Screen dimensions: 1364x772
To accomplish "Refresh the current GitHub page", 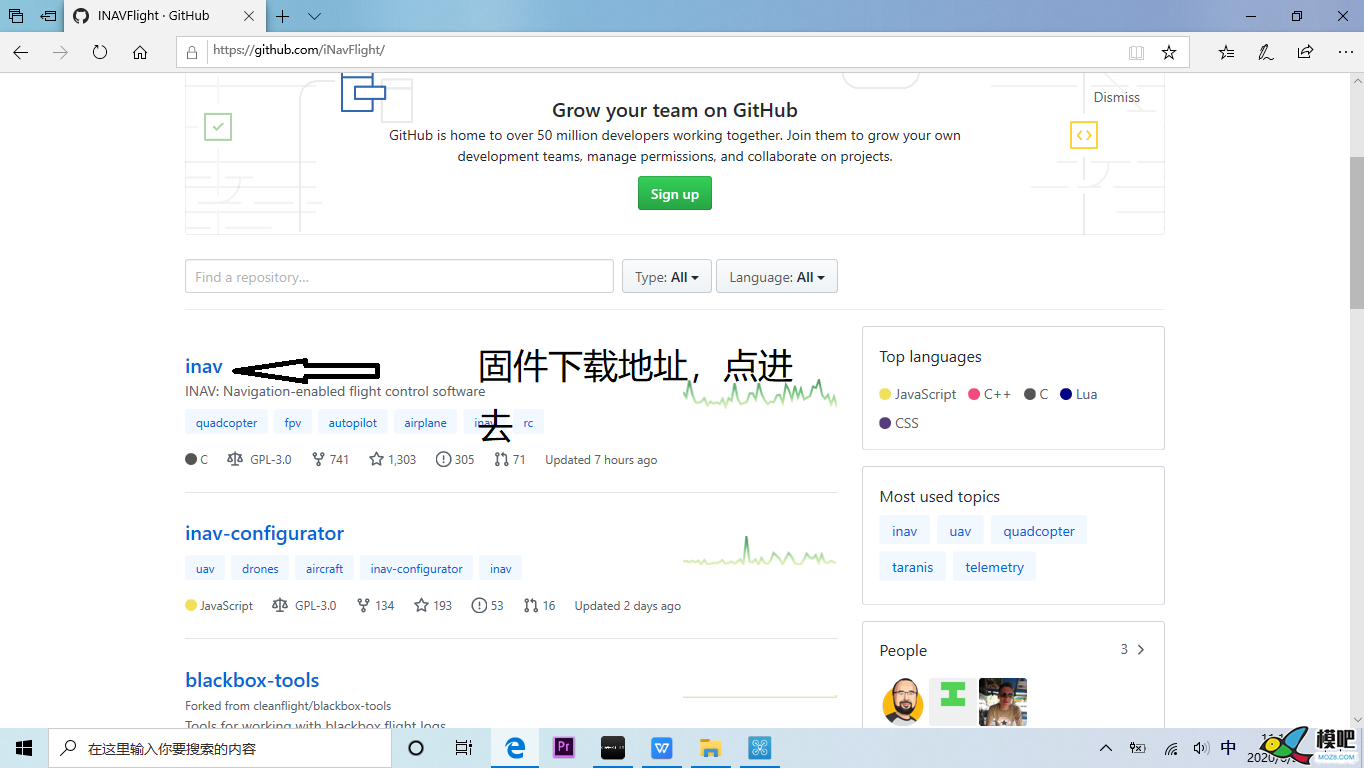I will point(100,52).
